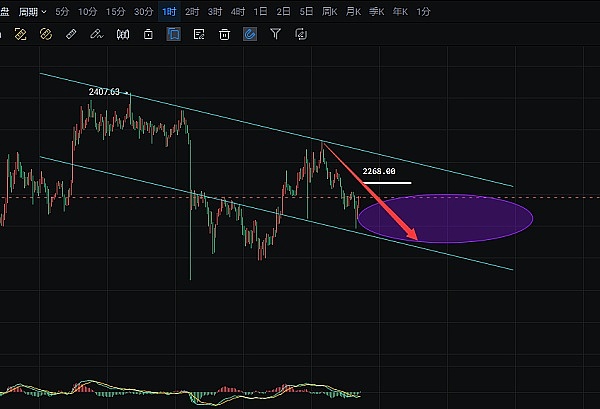The image size is (600, 409).
Task: Click the price range brackets icon
Action: point(123,34)
